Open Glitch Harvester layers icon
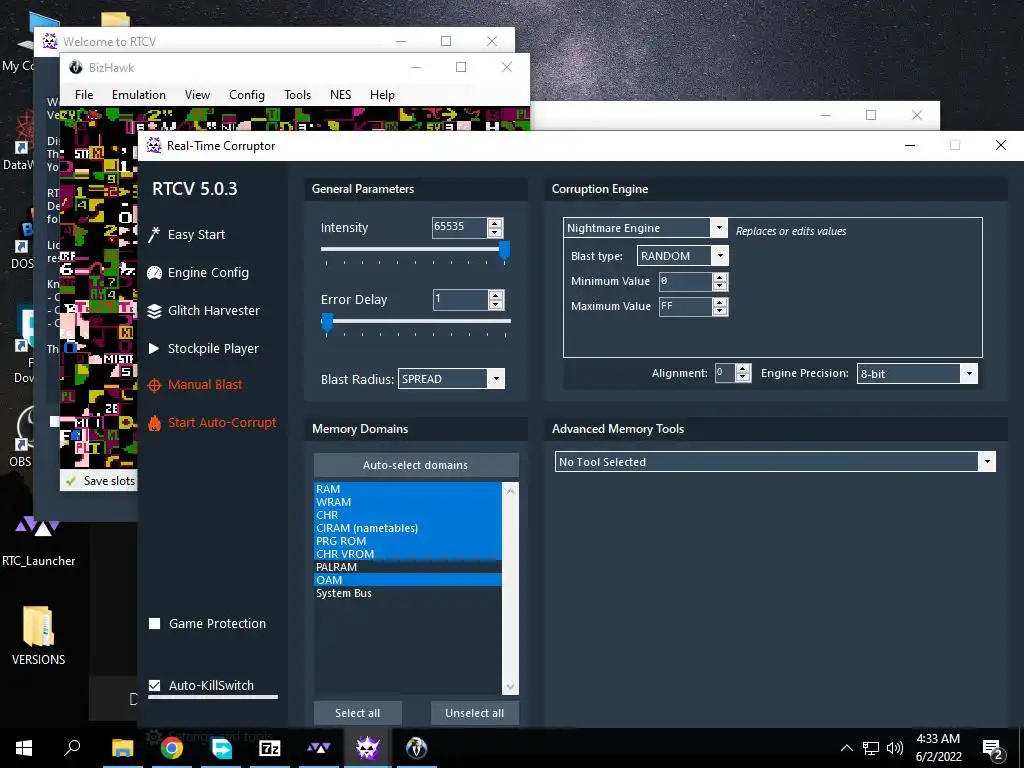Screen dimensions: 1024x768 154,311
